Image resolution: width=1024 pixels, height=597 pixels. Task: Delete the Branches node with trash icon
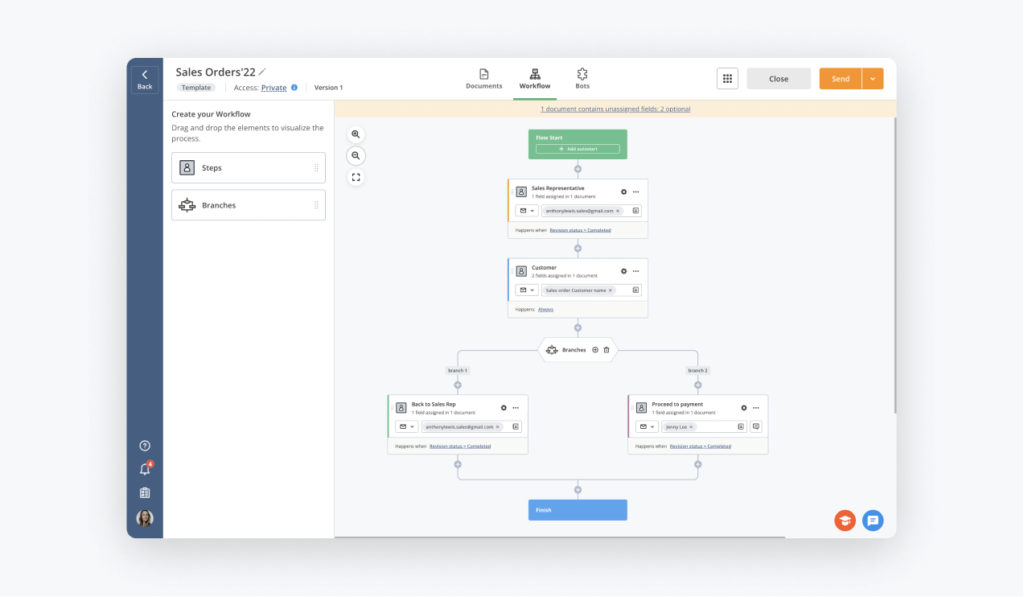606,350
